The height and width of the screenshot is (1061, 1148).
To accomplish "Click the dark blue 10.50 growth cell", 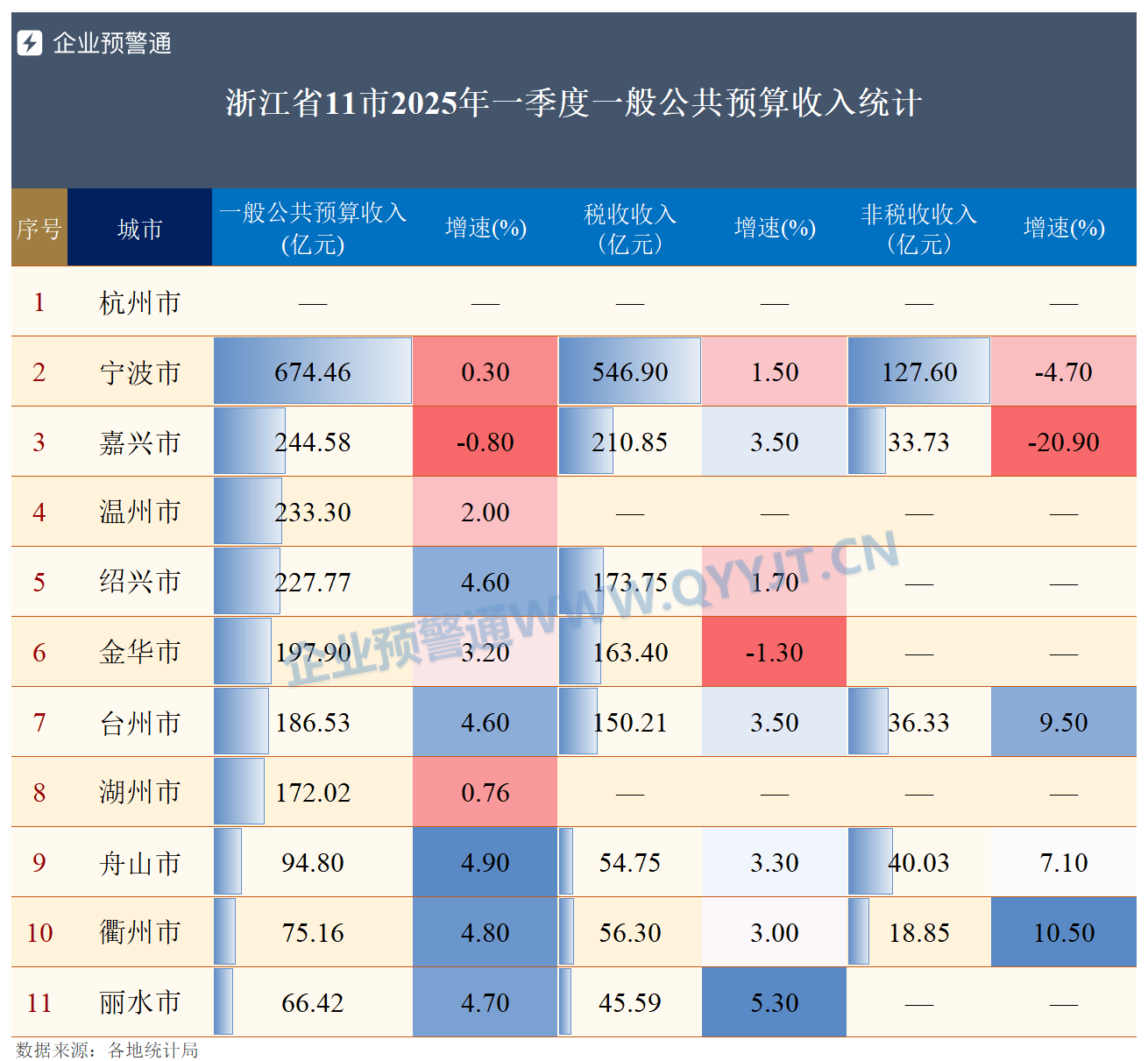I will pyautogui.click(x=1063, y=932).
